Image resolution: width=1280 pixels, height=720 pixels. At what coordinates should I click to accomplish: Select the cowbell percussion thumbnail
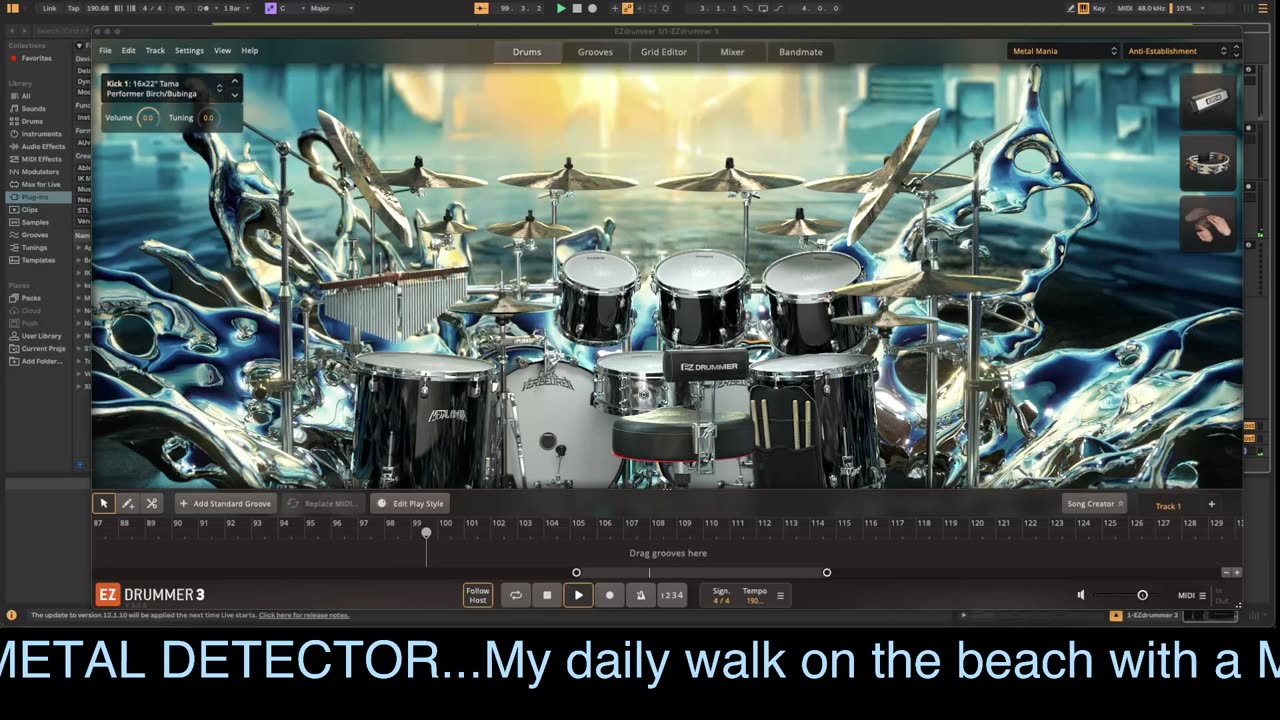pos(1208,100)
